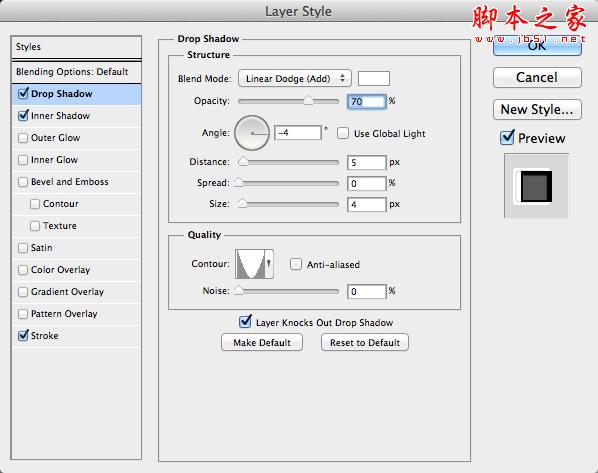This screenshot has width=598, height=473.
Task: Disable the Preview checkbox
Action: pyautogui.click(x=507, y=137)
